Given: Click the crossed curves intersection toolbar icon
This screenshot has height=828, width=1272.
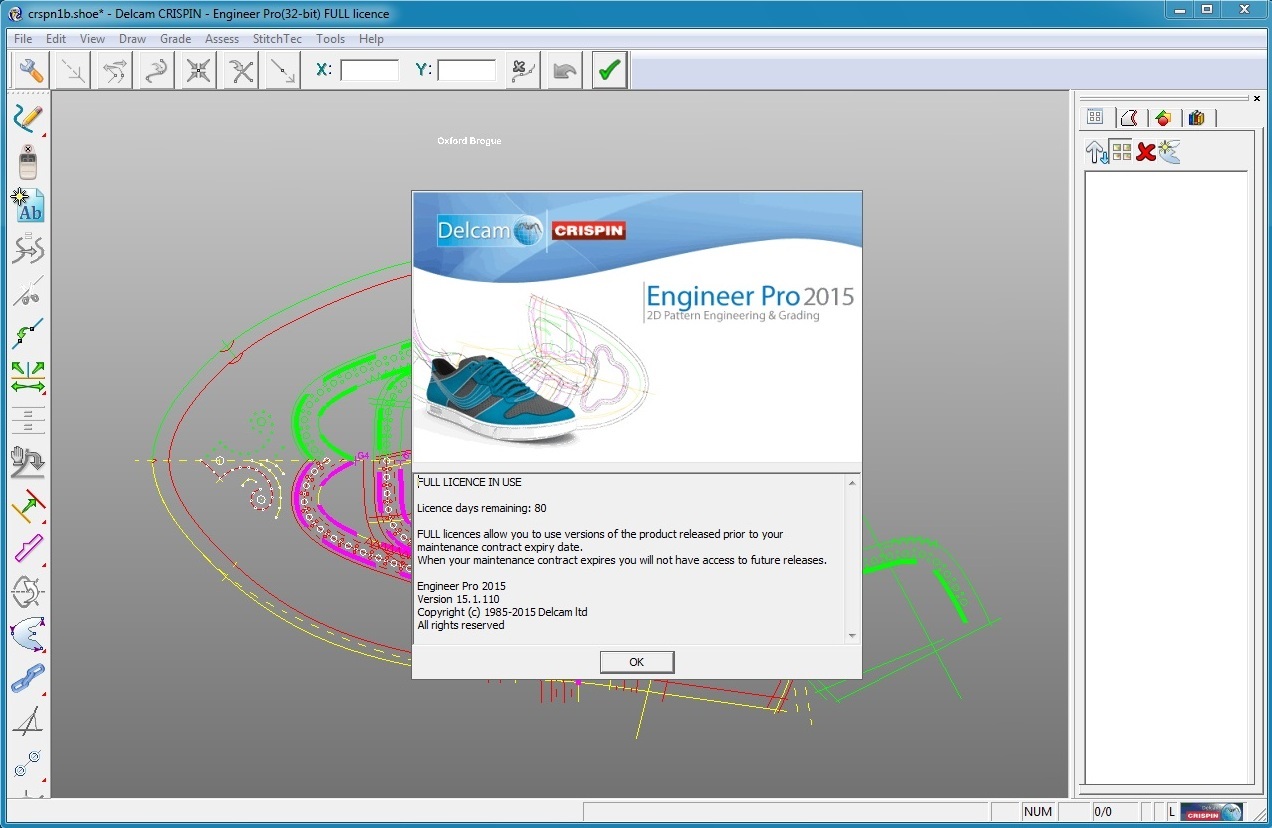Looking at the screenshot, I should 241,70.
